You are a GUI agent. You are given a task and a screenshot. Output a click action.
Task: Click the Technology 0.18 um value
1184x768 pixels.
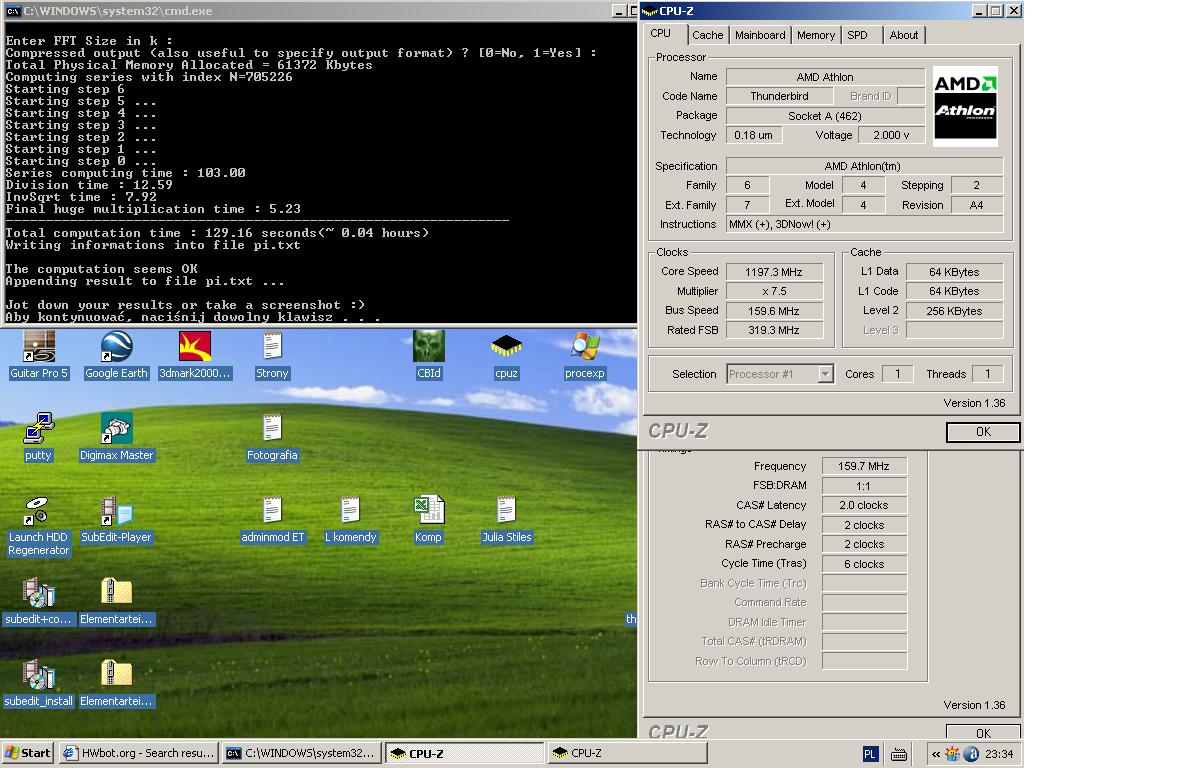tap(754, 135)
